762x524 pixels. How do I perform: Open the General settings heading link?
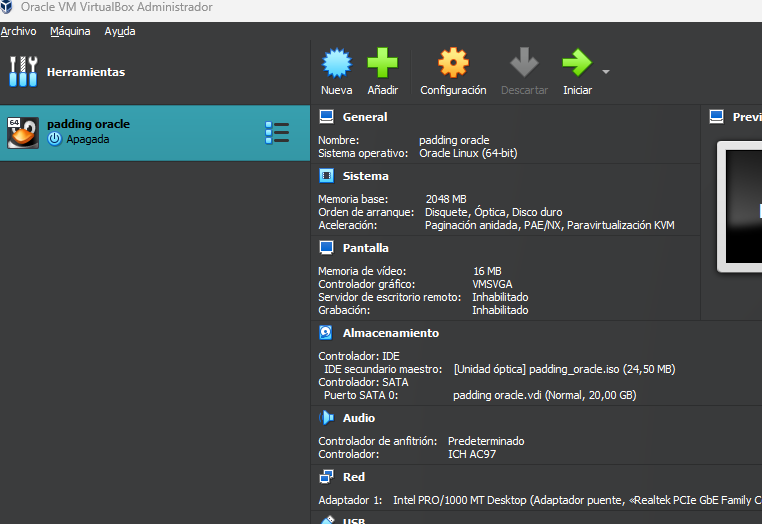click(365, 117)
